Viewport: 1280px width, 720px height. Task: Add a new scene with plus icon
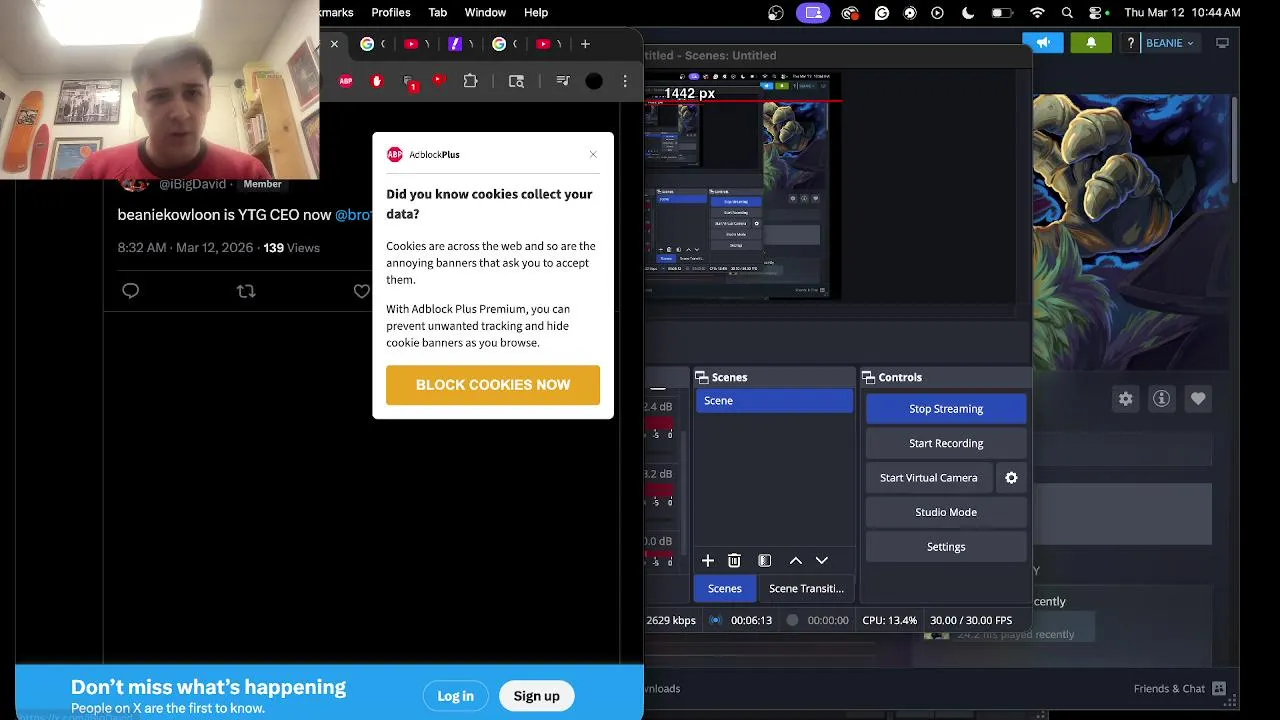pos(708,561)
